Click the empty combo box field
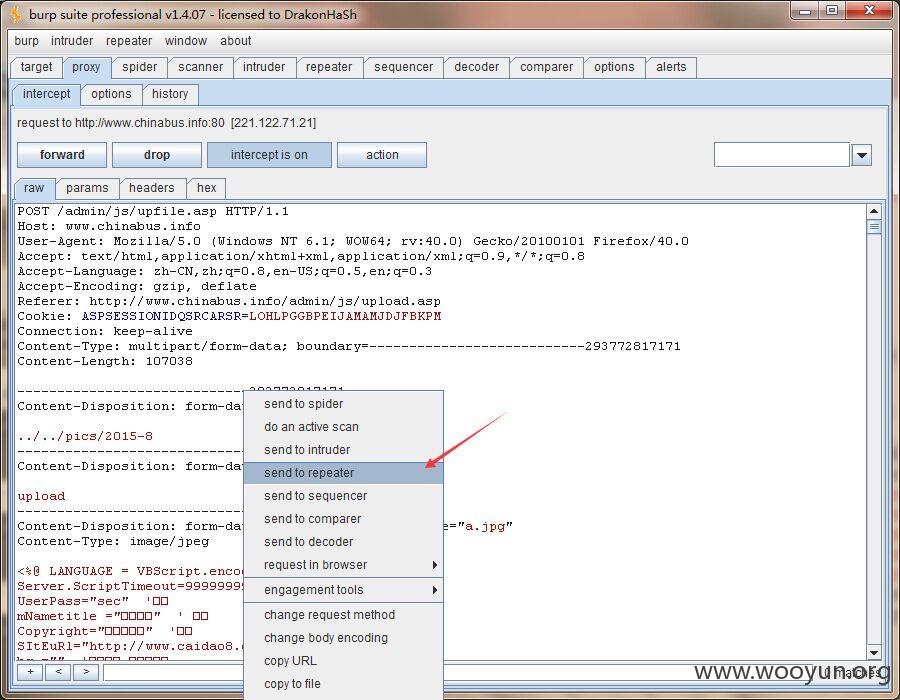 pos(782,155)
